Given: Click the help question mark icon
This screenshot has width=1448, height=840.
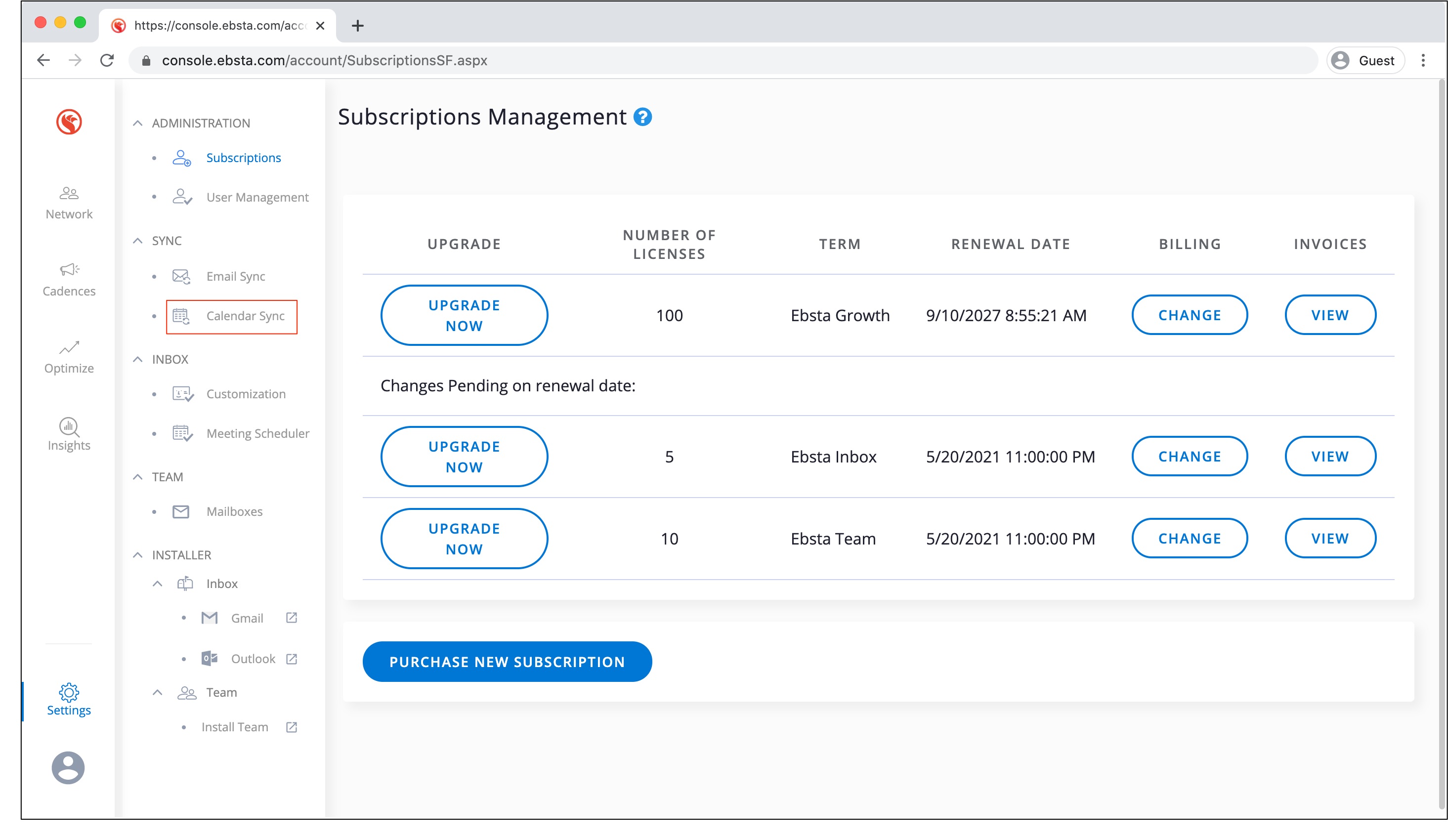Looking at the screenshot, I should [x=642, y=117].
